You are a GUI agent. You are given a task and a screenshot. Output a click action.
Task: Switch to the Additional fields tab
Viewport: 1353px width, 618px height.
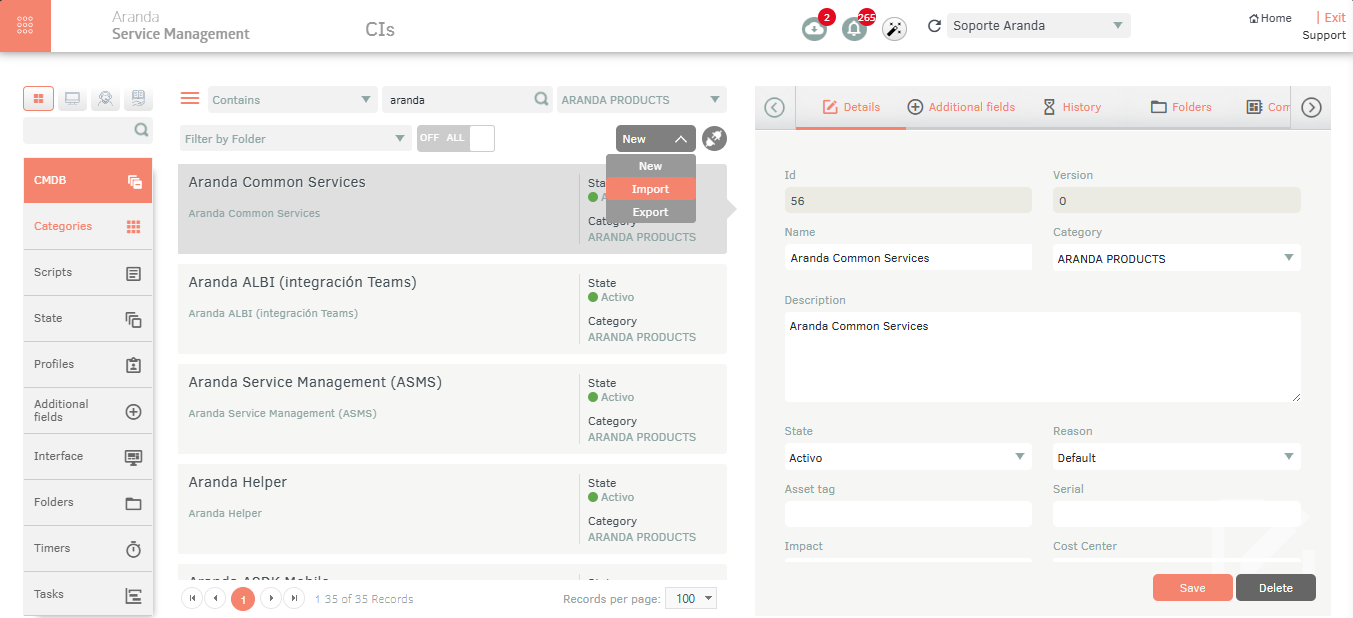[961, 107]
